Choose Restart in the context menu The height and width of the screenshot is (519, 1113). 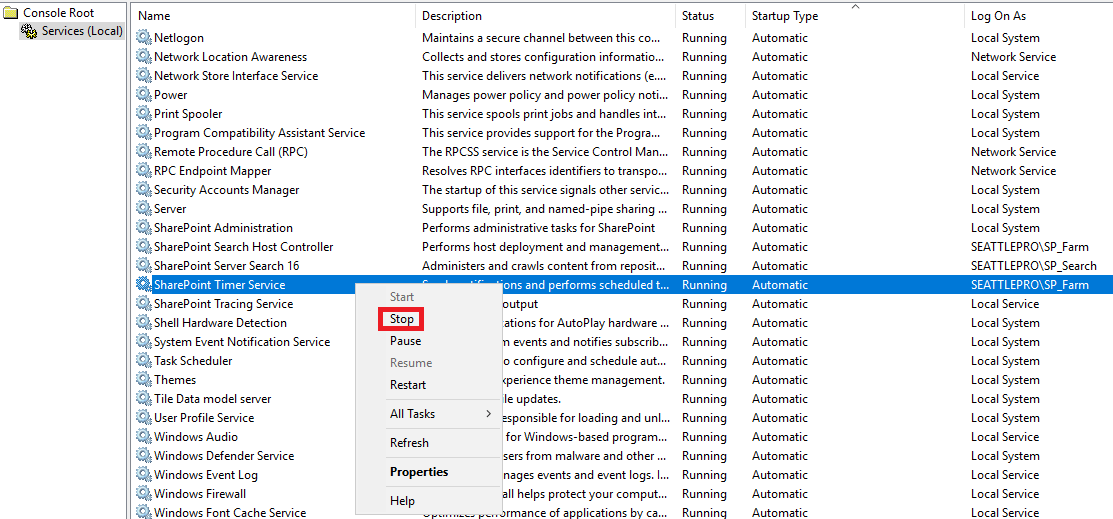pos(408,385)
